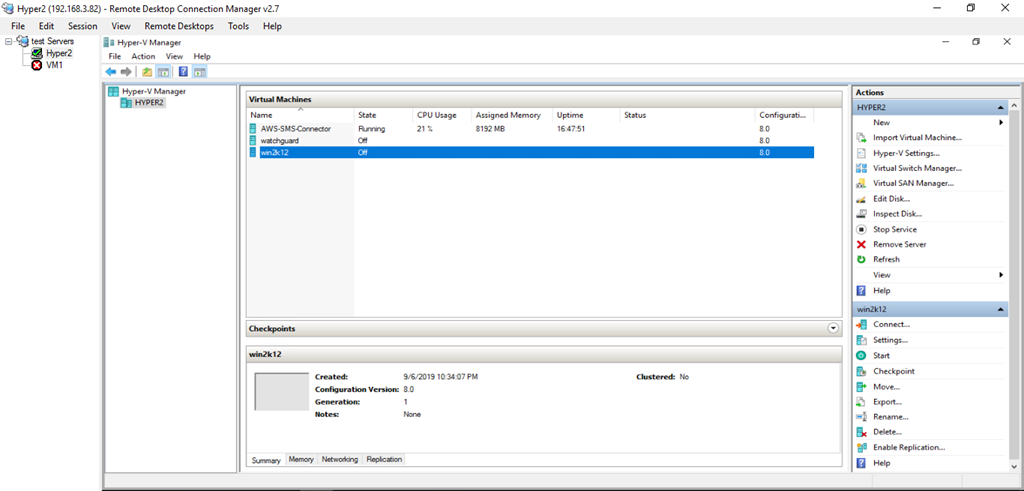Select the win2k12 virtual machine row
Screen dimensions: 1024x491
pos(531,152)
